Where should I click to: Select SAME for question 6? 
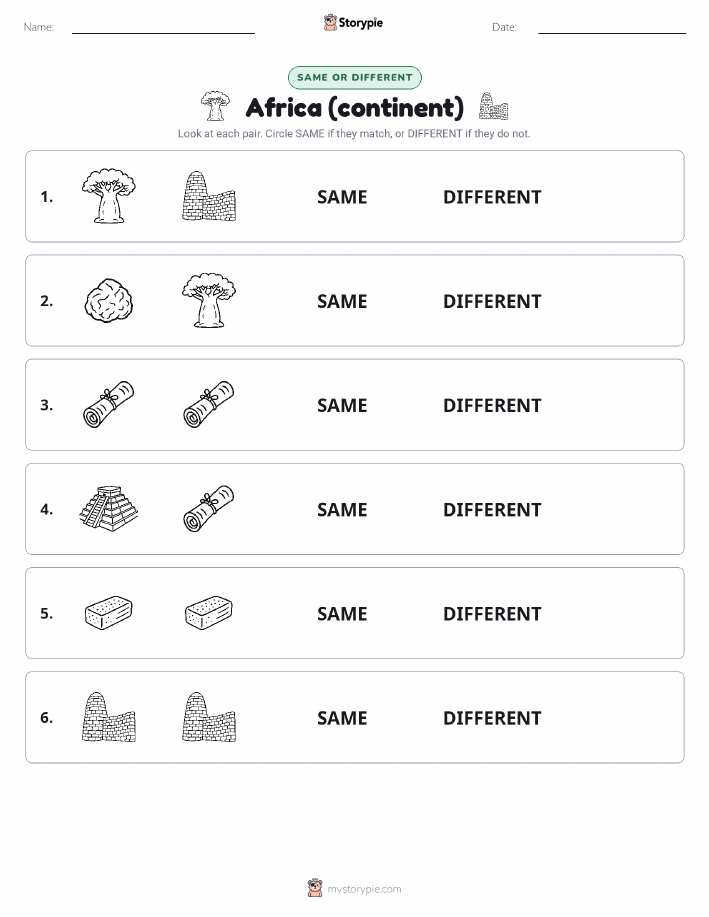(x=342, y=718)
